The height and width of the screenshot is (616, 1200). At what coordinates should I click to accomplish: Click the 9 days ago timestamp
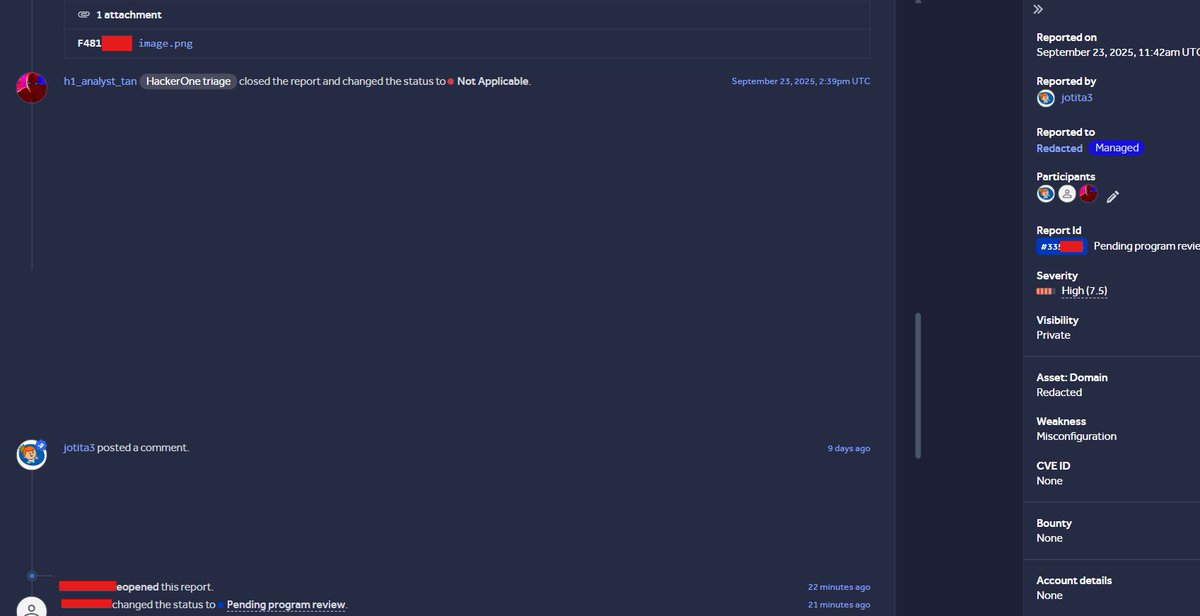849,448
